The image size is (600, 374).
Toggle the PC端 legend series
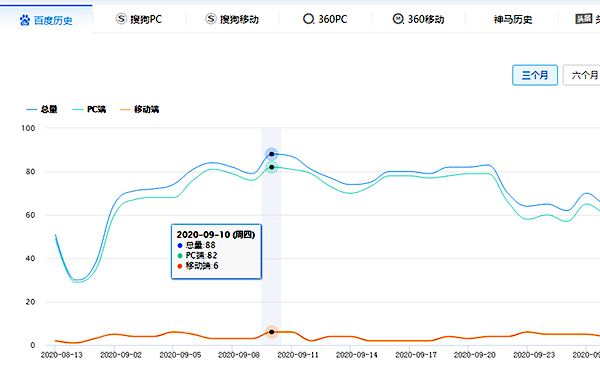tap(89, 109)
